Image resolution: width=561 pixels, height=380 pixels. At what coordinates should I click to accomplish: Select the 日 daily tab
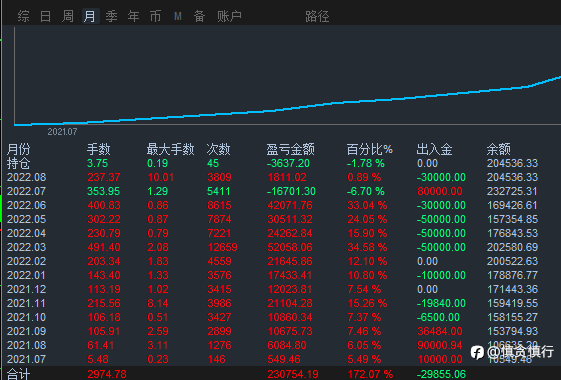[45, 16]
